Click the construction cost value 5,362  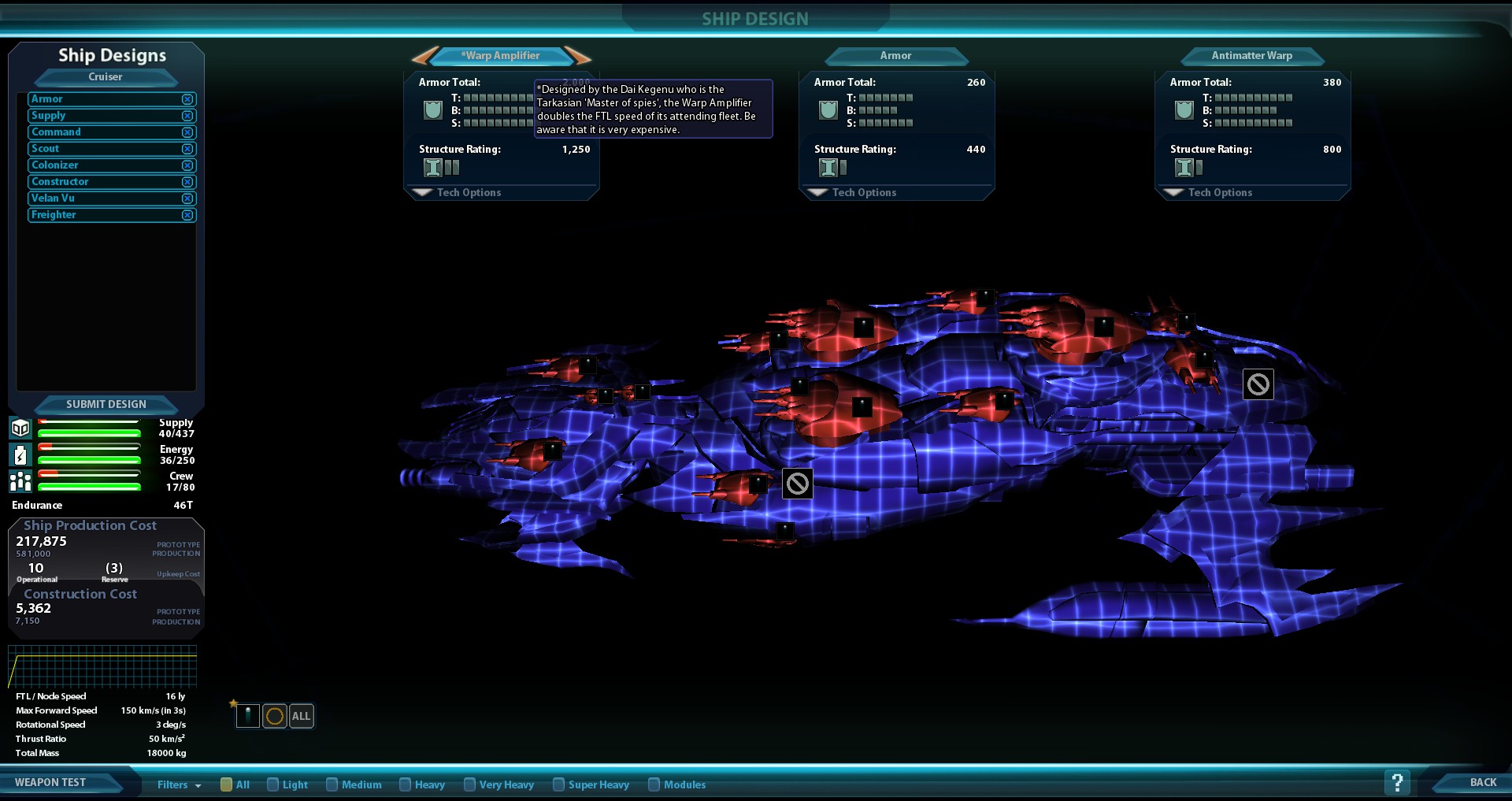click(34, 608)
